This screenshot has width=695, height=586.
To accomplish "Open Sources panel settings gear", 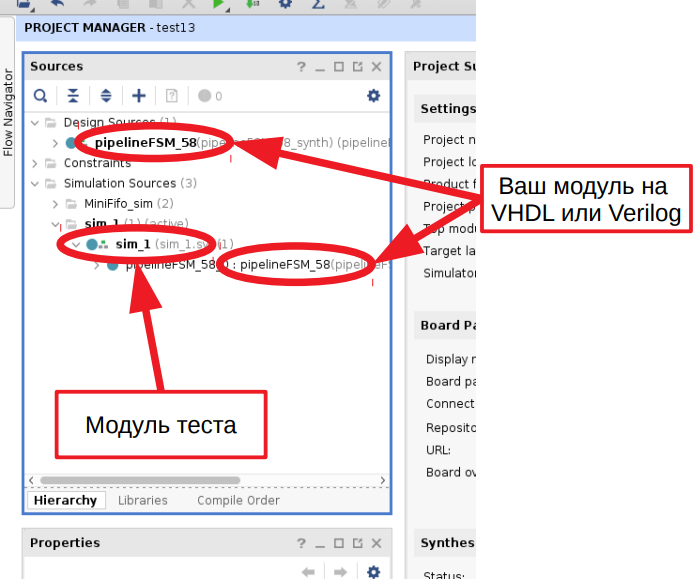I will [x=373, y=96].
